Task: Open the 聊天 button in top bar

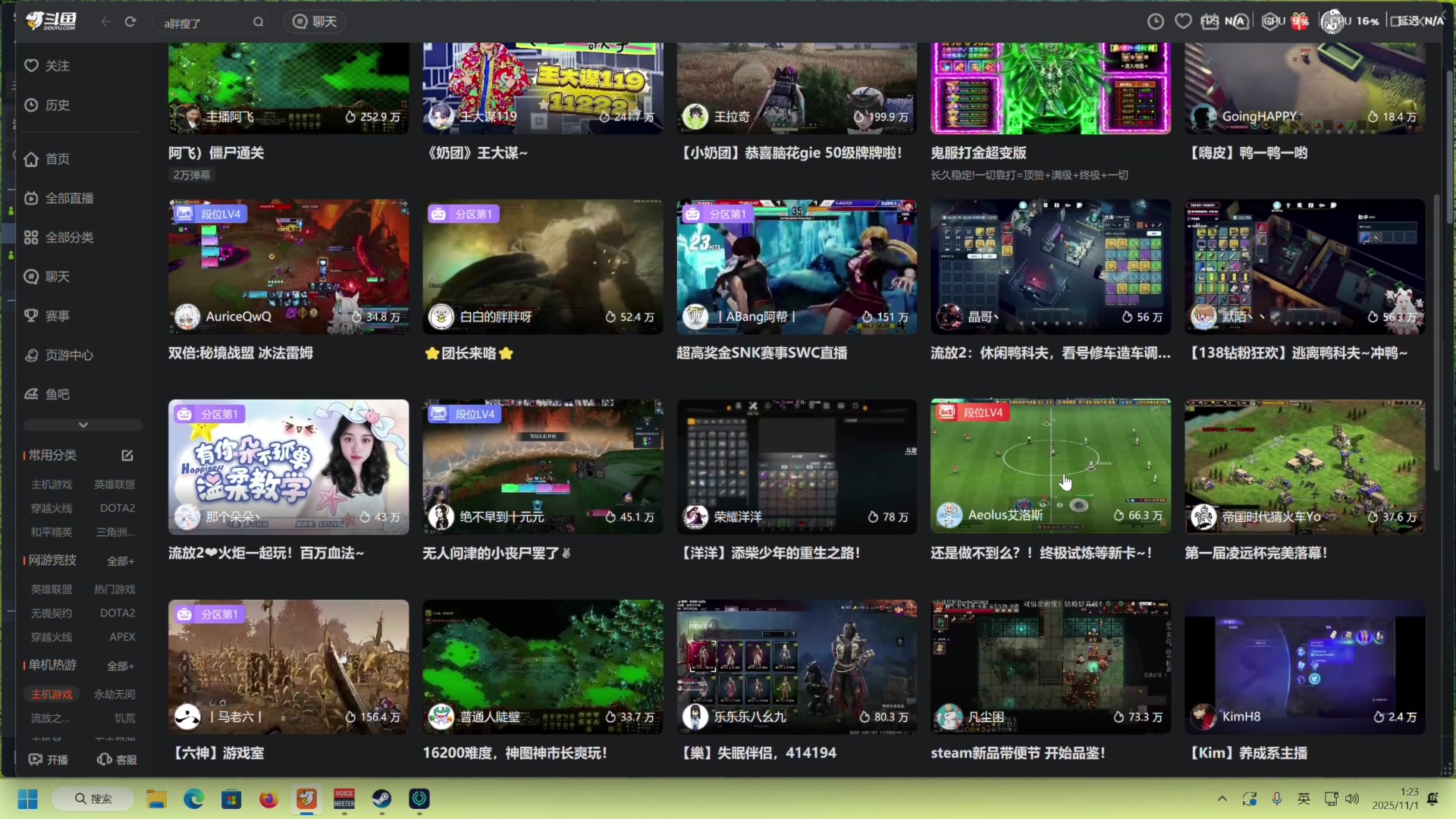Action: click(315, 22)
